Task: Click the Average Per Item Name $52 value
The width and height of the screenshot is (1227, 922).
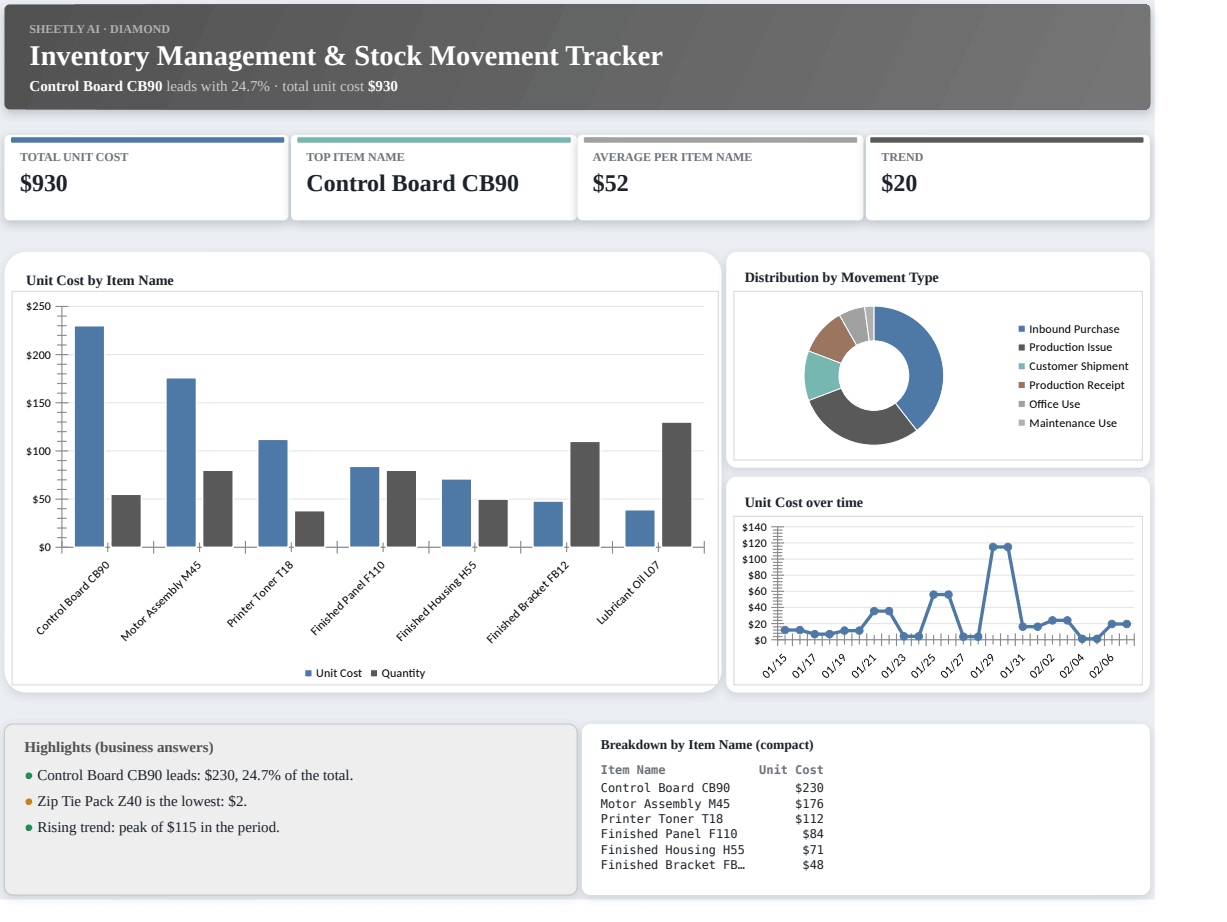Action: click(x=610, y=184)
